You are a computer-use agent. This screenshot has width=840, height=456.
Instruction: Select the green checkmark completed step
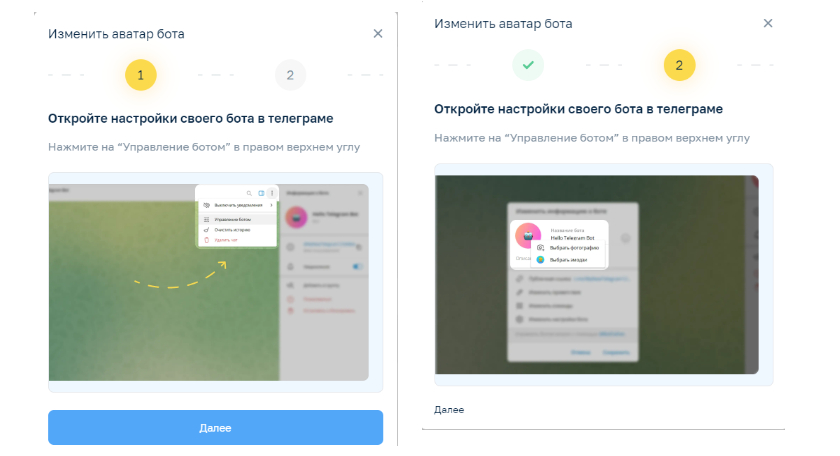pyautogui.click(x=528, y=65)
